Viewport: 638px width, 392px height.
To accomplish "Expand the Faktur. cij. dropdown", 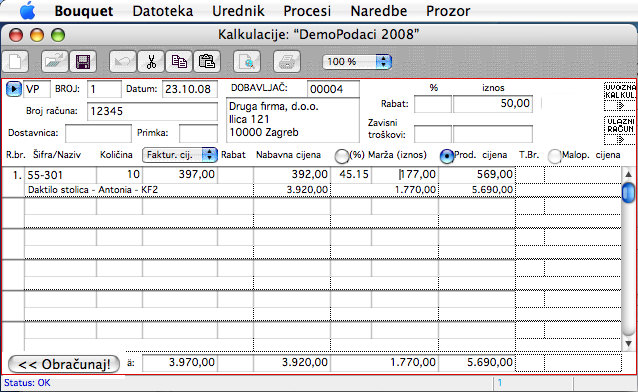I will (180, 155).
